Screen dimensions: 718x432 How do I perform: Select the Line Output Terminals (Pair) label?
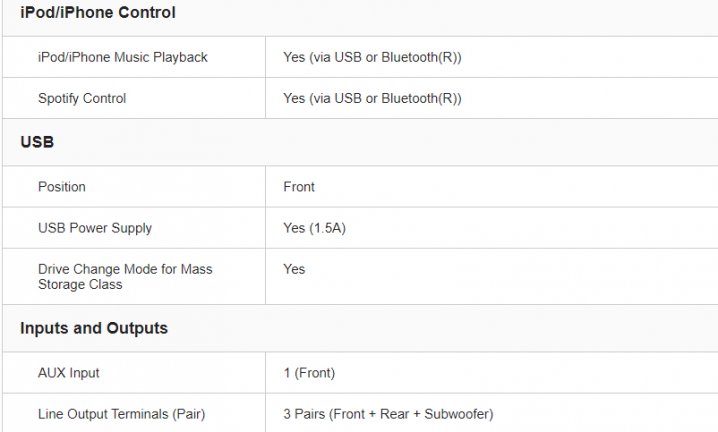click(x=121, y=414)
